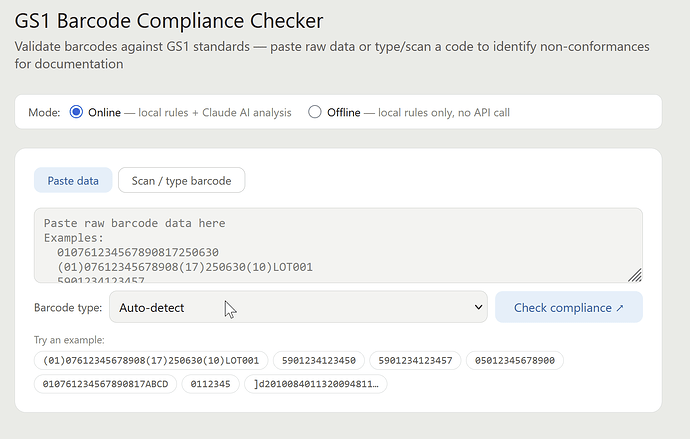The image size is (690, 439).
Task: Click the Check compliance button
Action: coord(569,307)
